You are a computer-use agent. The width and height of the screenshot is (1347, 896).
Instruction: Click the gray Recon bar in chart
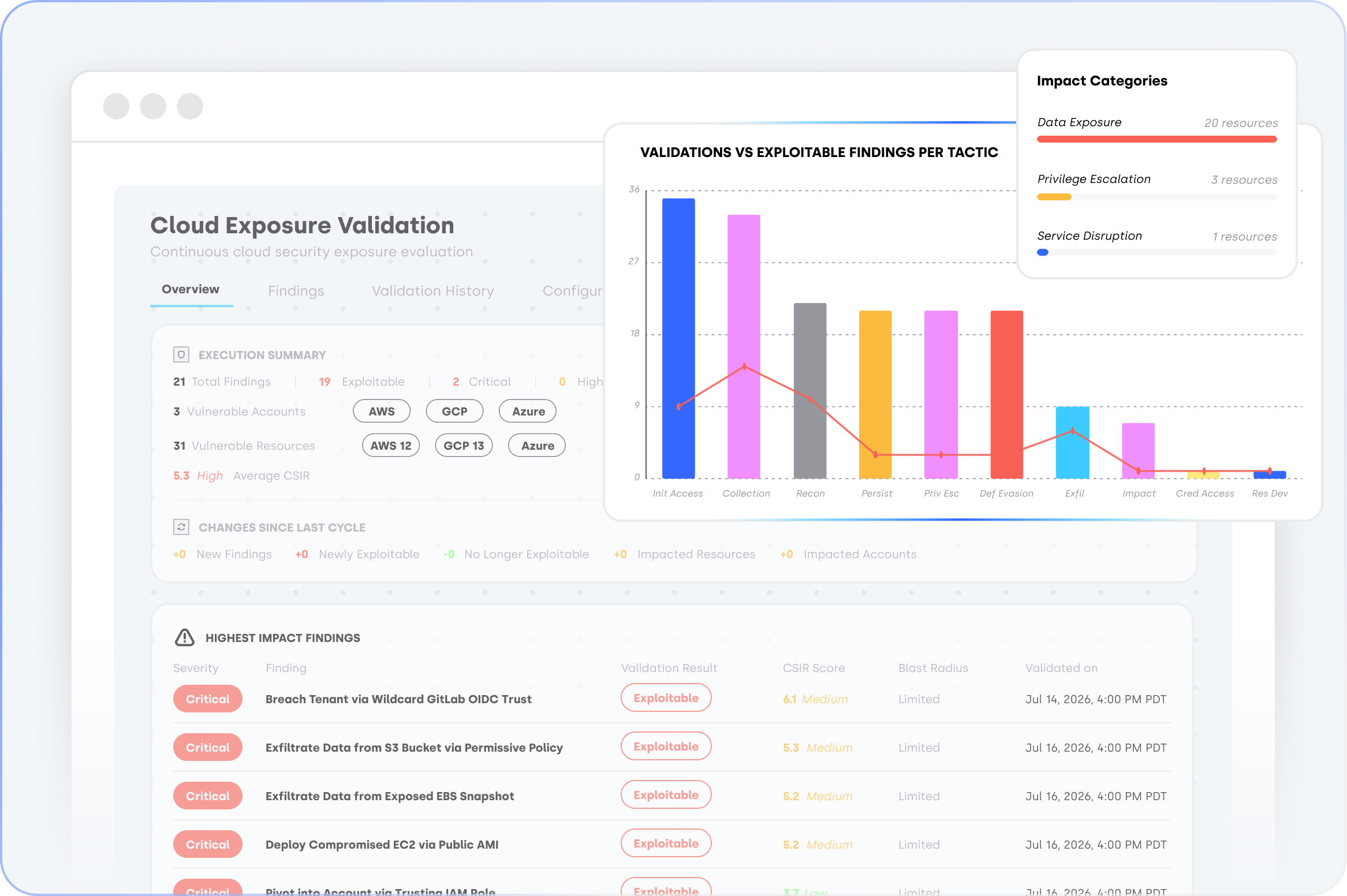(x=810, y=391)
